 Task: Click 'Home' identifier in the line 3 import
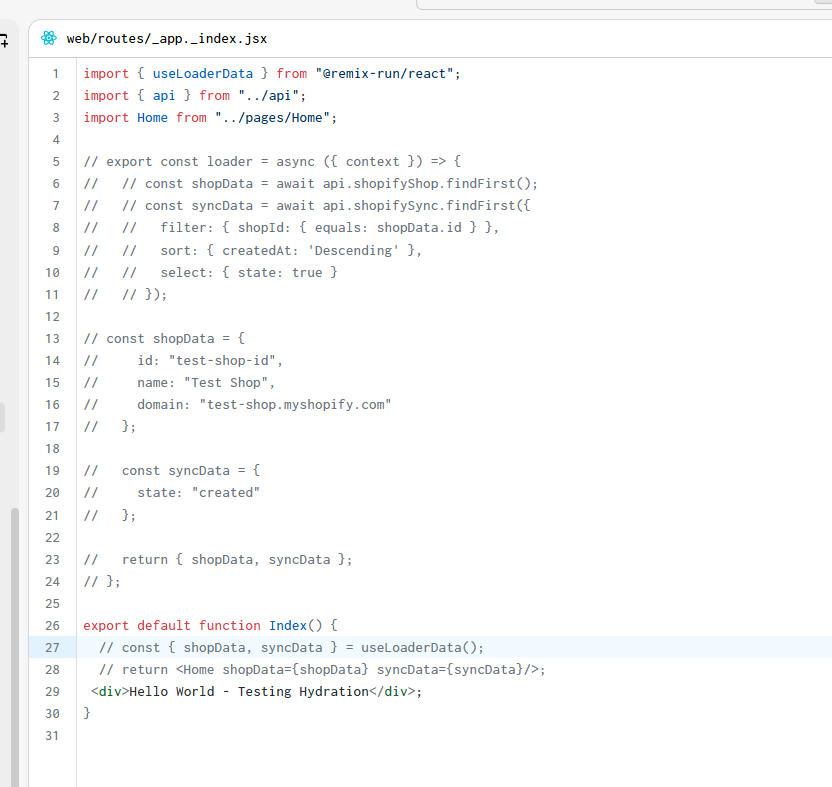[x=152, y=118]
